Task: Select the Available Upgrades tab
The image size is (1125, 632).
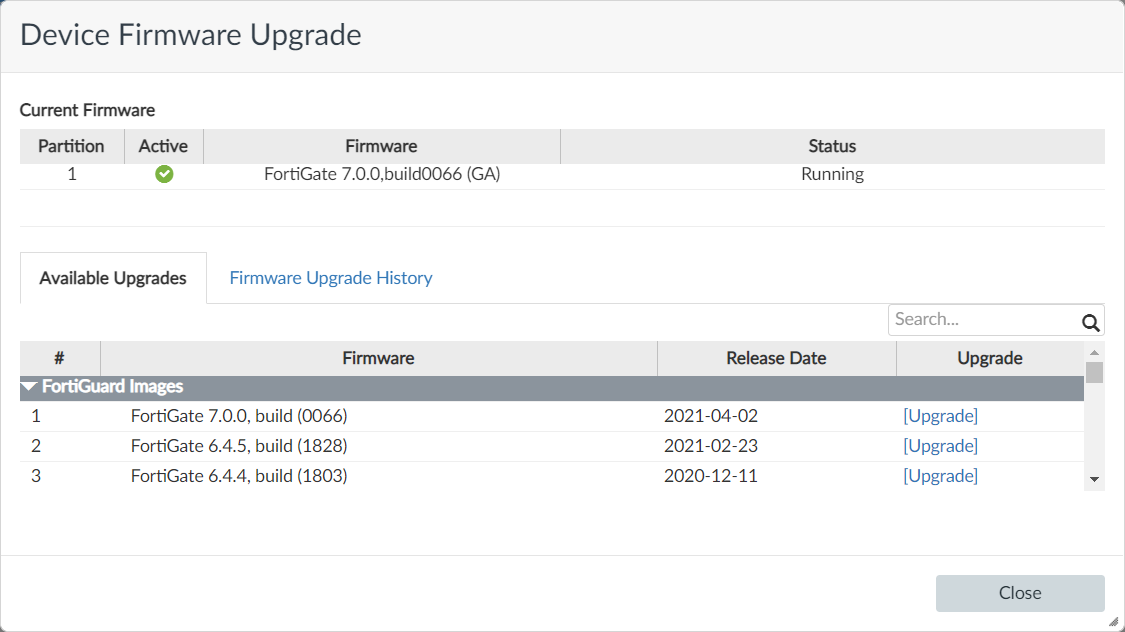Action: pyautogui.click(x=113, y=278)
